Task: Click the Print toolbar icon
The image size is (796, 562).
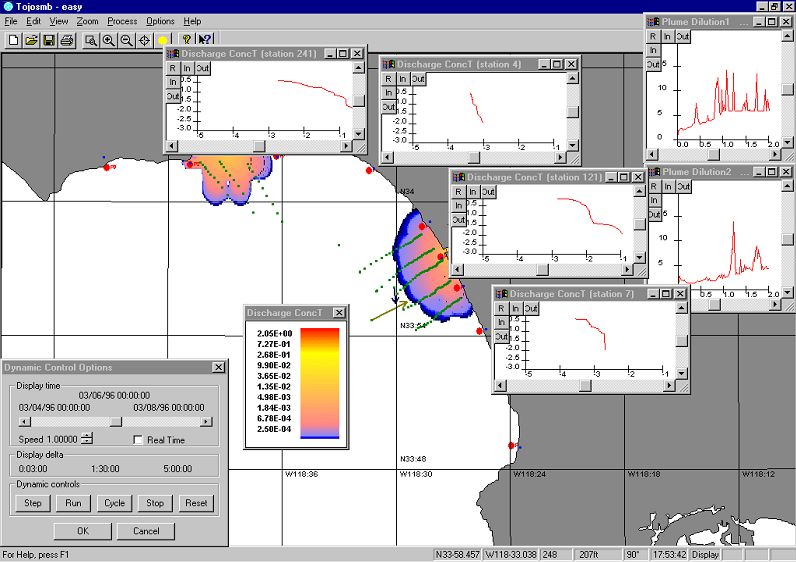Action: point(66,40)
